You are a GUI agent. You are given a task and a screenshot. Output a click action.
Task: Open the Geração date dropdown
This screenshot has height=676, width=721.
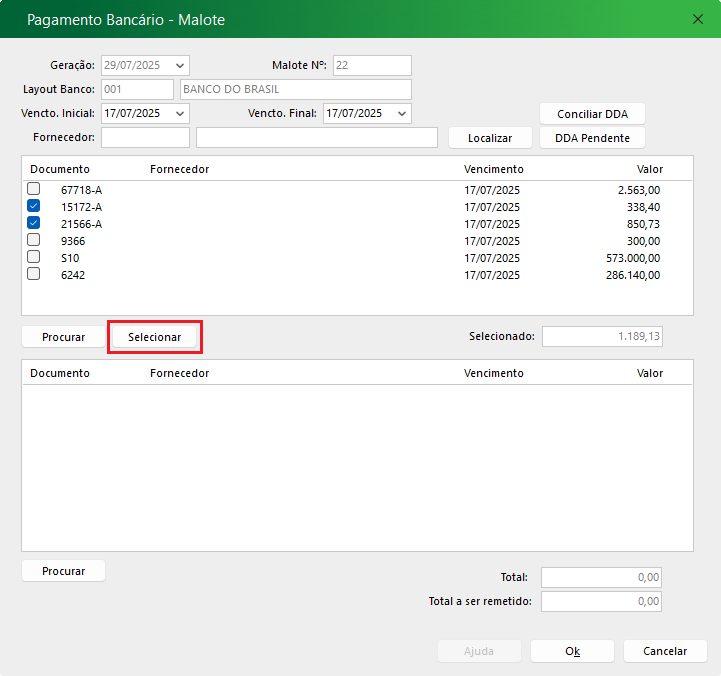(180, 65)
